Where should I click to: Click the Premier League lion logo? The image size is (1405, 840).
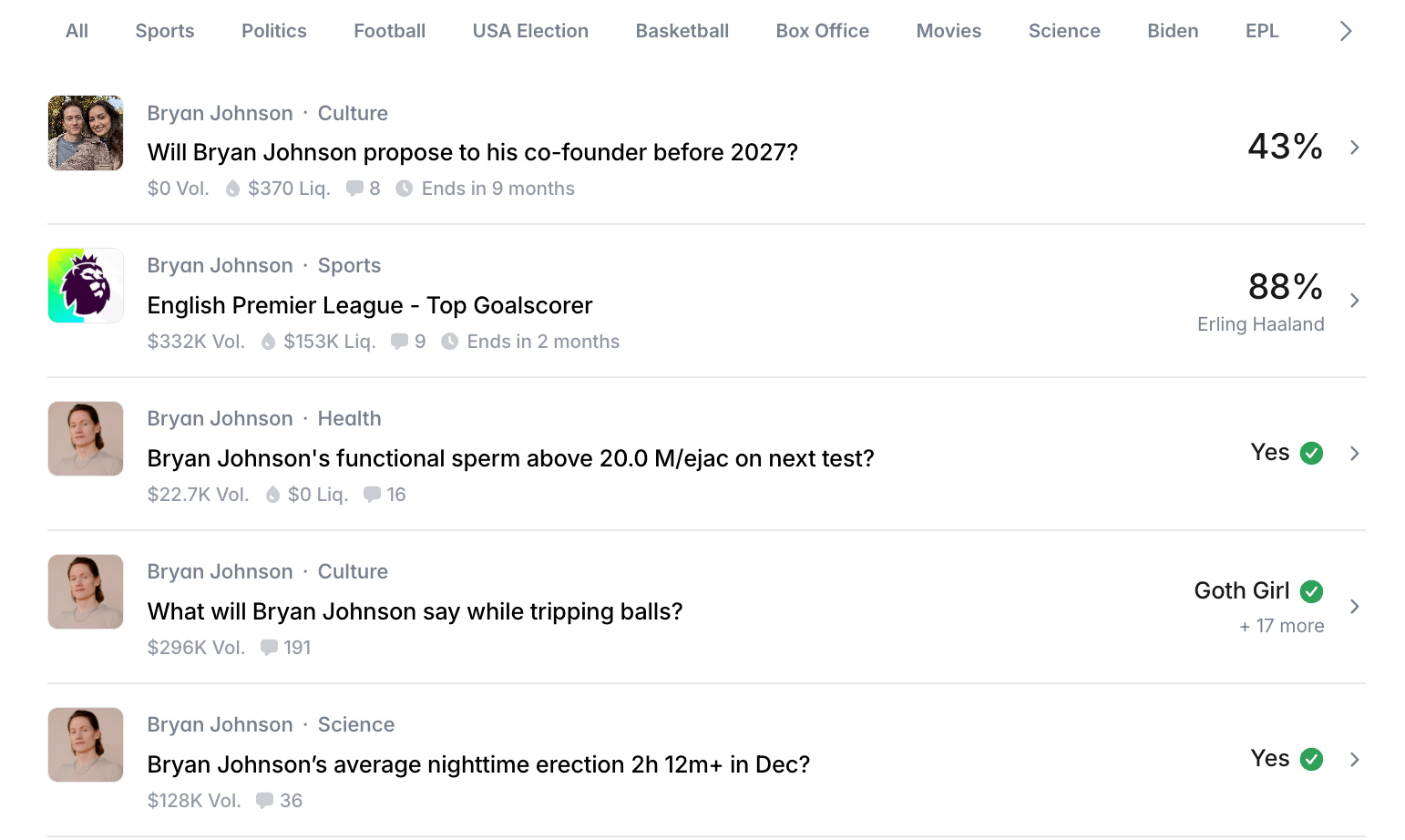point(86,286)
